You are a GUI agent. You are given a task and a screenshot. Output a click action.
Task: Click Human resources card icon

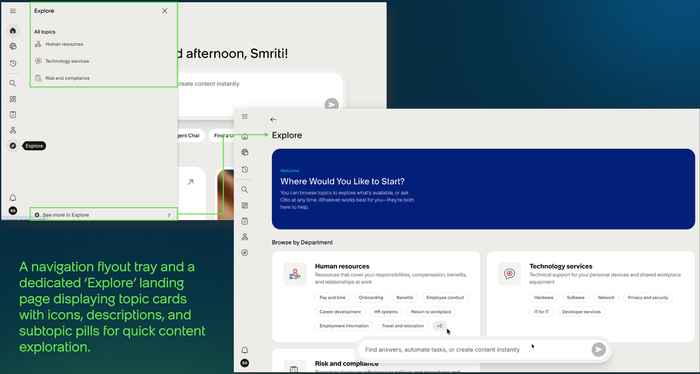tap(295, 274)
